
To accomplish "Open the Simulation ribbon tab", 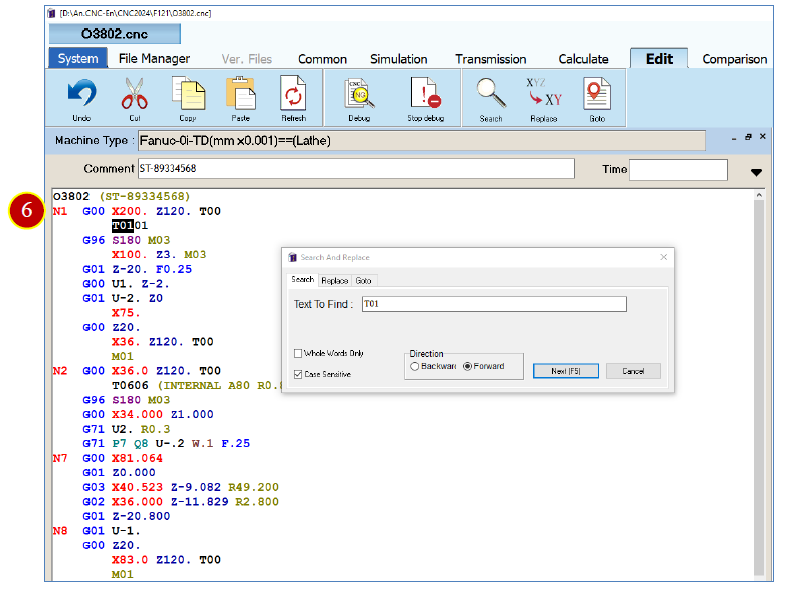I will pos(399,59).
